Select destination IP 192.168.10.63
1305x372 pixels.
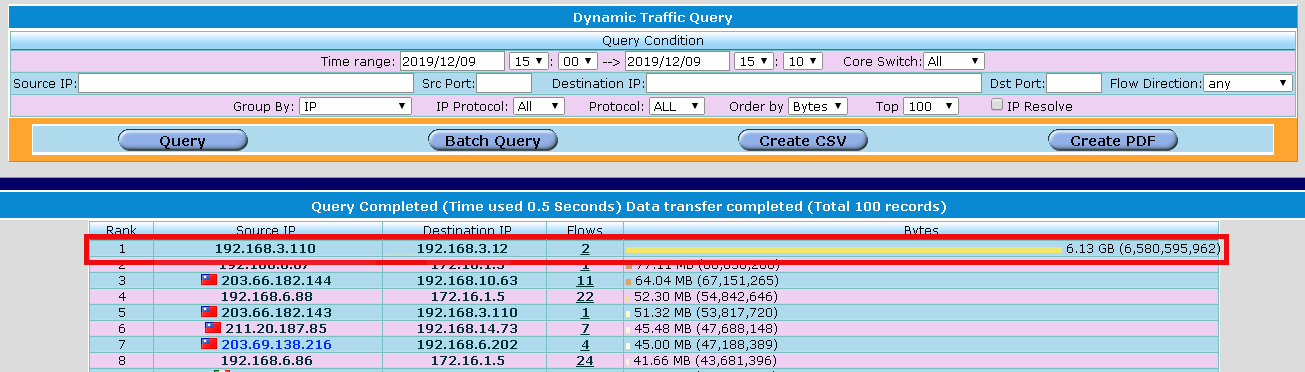tap(467, 281)
